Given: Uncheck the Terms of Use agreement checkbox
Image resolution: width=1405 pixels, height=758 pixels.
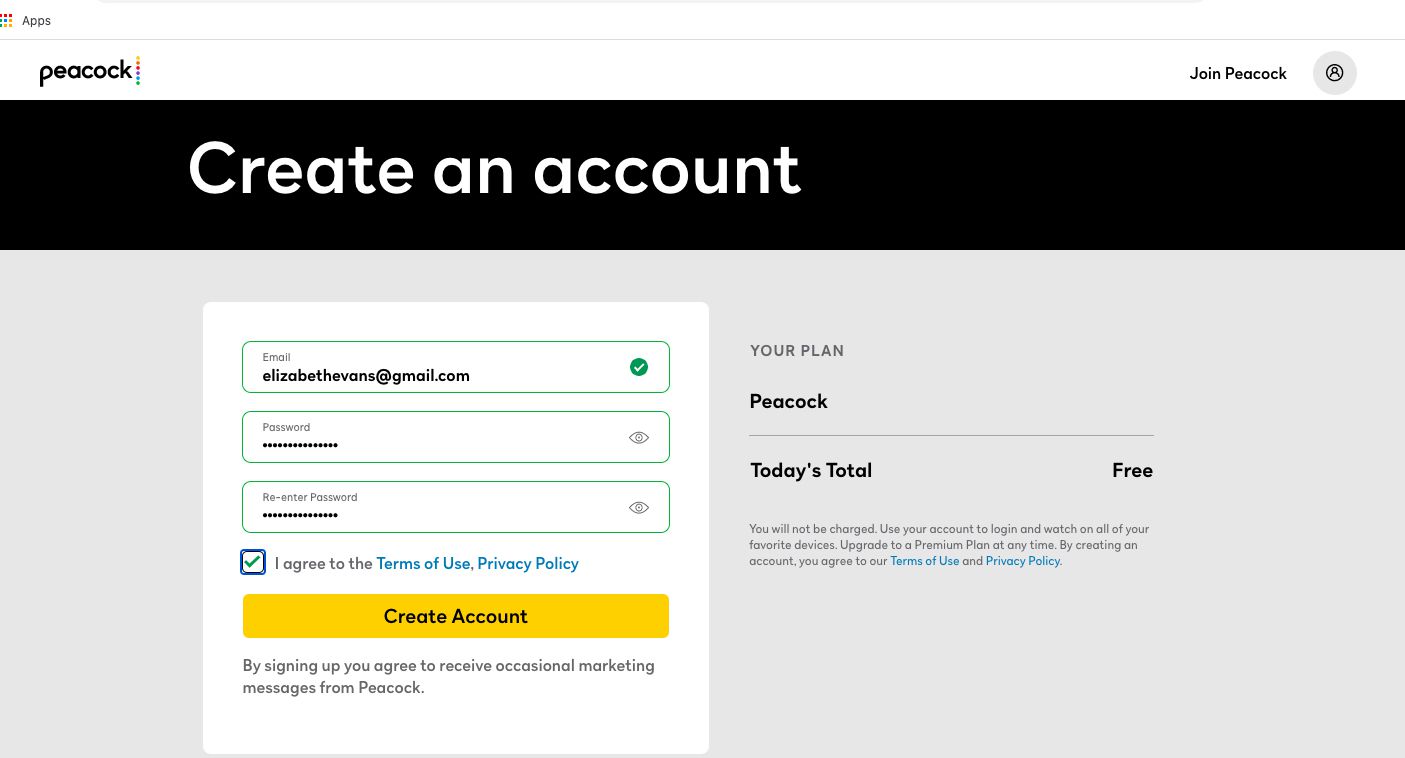Looking at the screenshot, I should click(253, 562).
